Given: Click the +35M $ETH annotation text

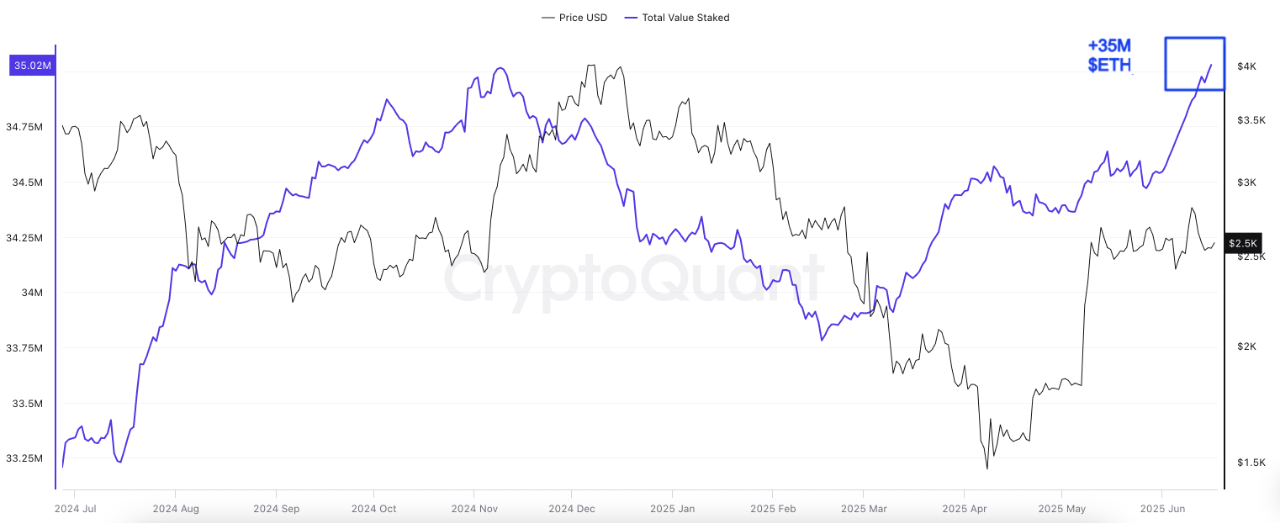Looking at the screenshot, I should (1109, 56).
